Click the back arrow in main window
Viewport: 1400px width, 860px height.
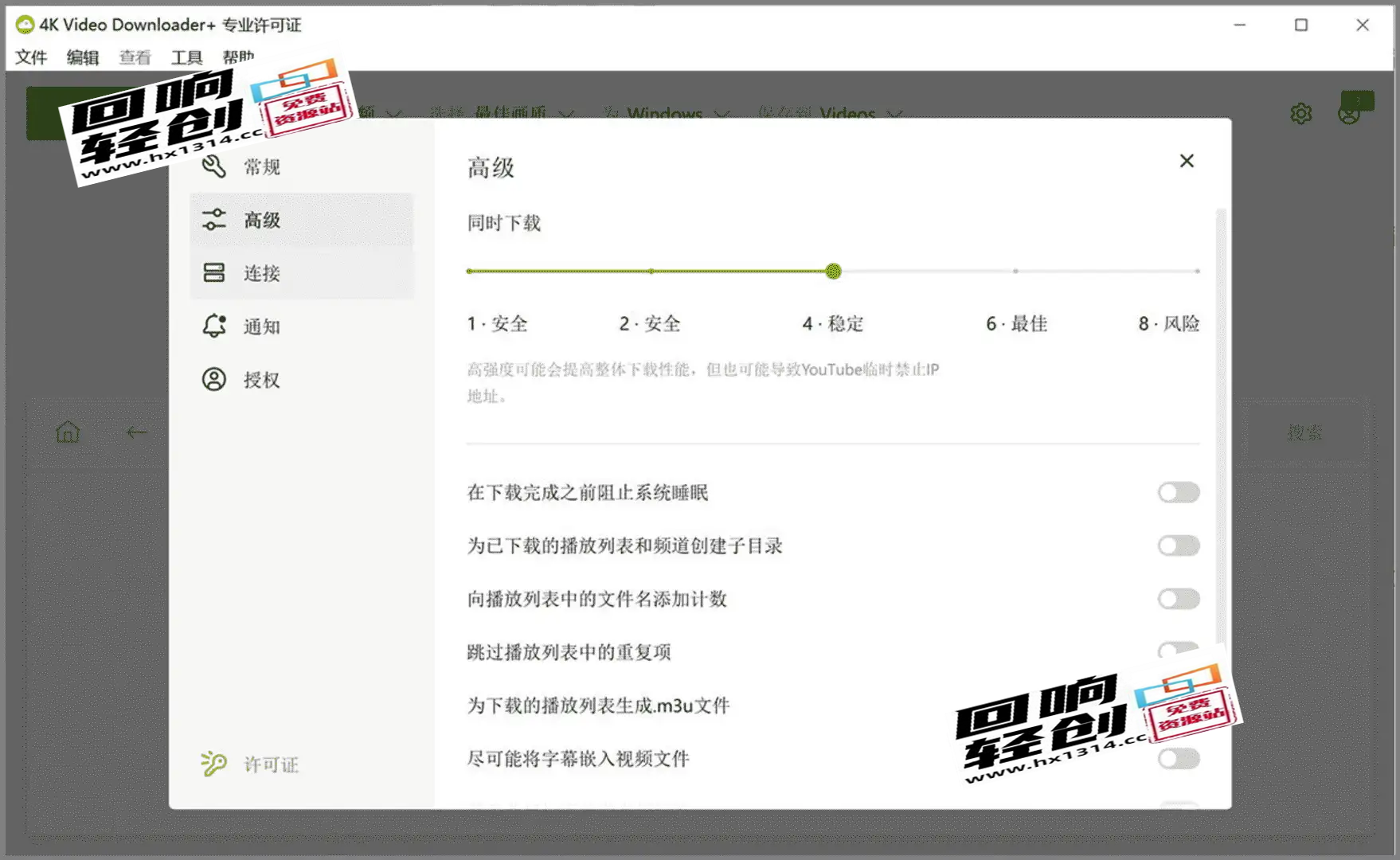tap(137, 432)
